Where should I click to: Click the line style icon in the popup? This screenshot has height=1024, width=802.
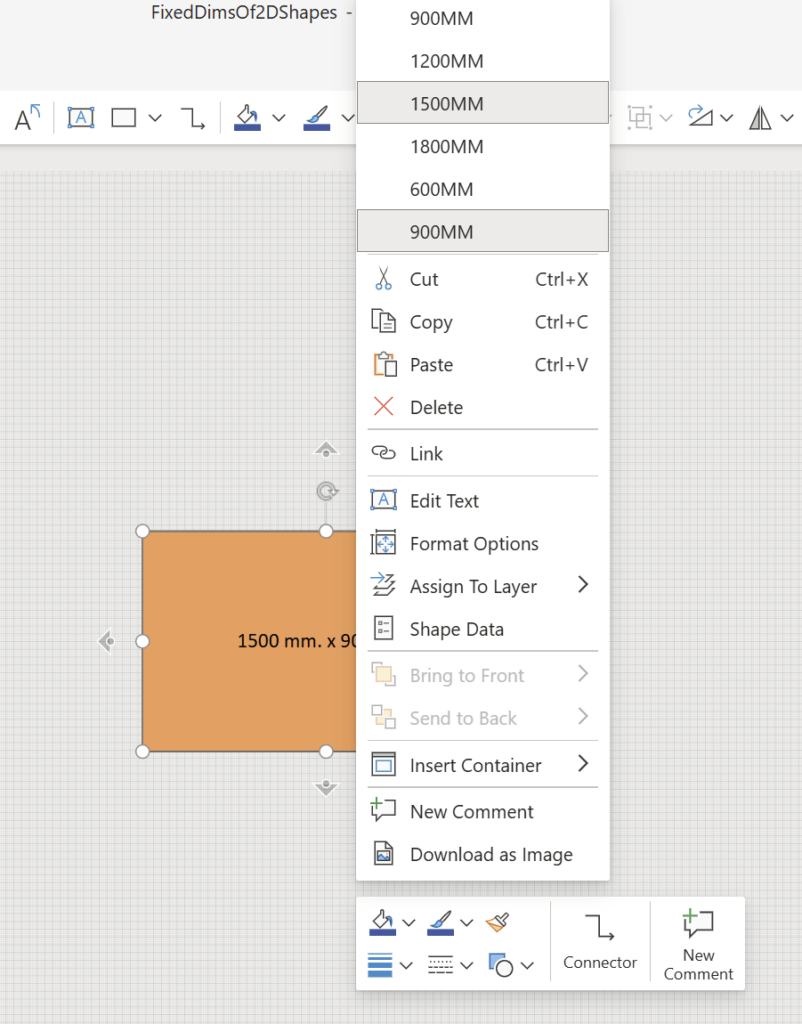point(443,965)
